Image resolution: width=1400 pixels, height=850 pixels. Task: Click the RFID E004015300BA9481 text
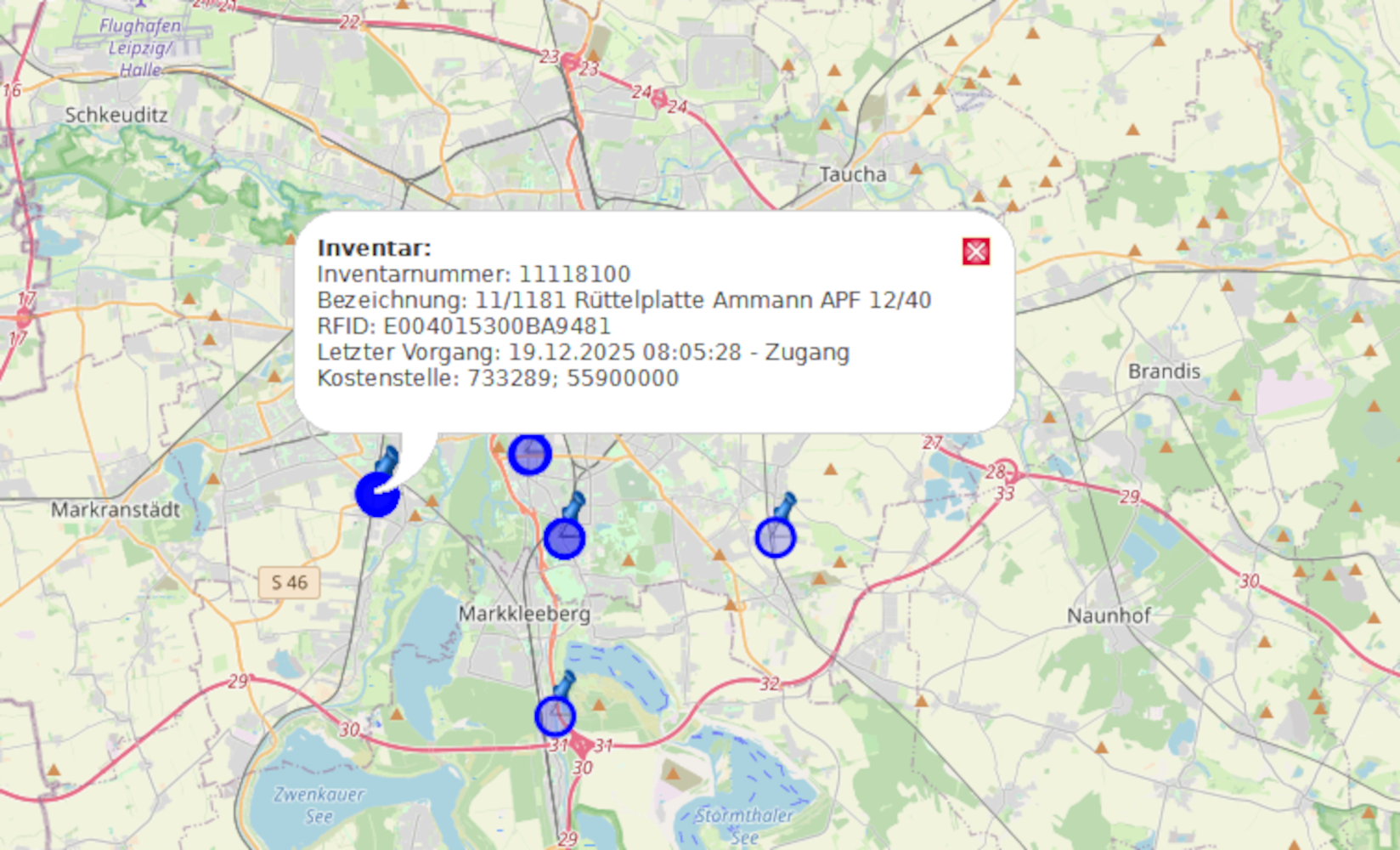tap(463, 326)
